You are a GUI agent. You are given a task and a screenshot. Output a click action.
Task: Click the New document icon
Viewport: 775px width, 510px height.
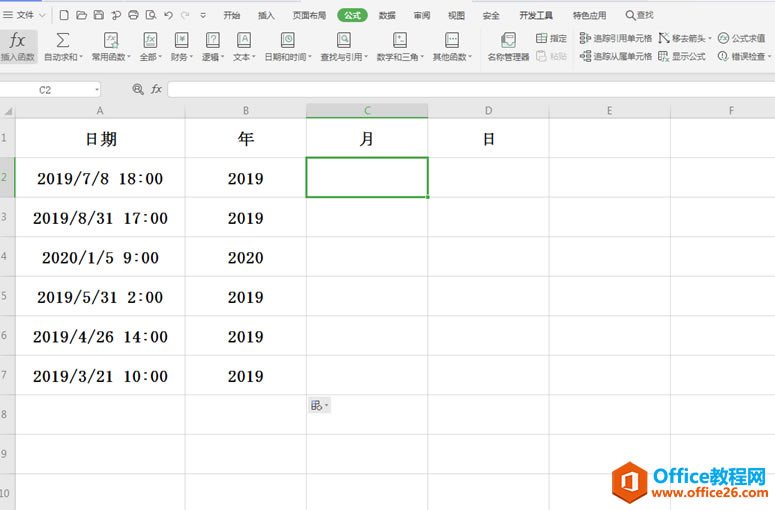(x=64, y=15)
